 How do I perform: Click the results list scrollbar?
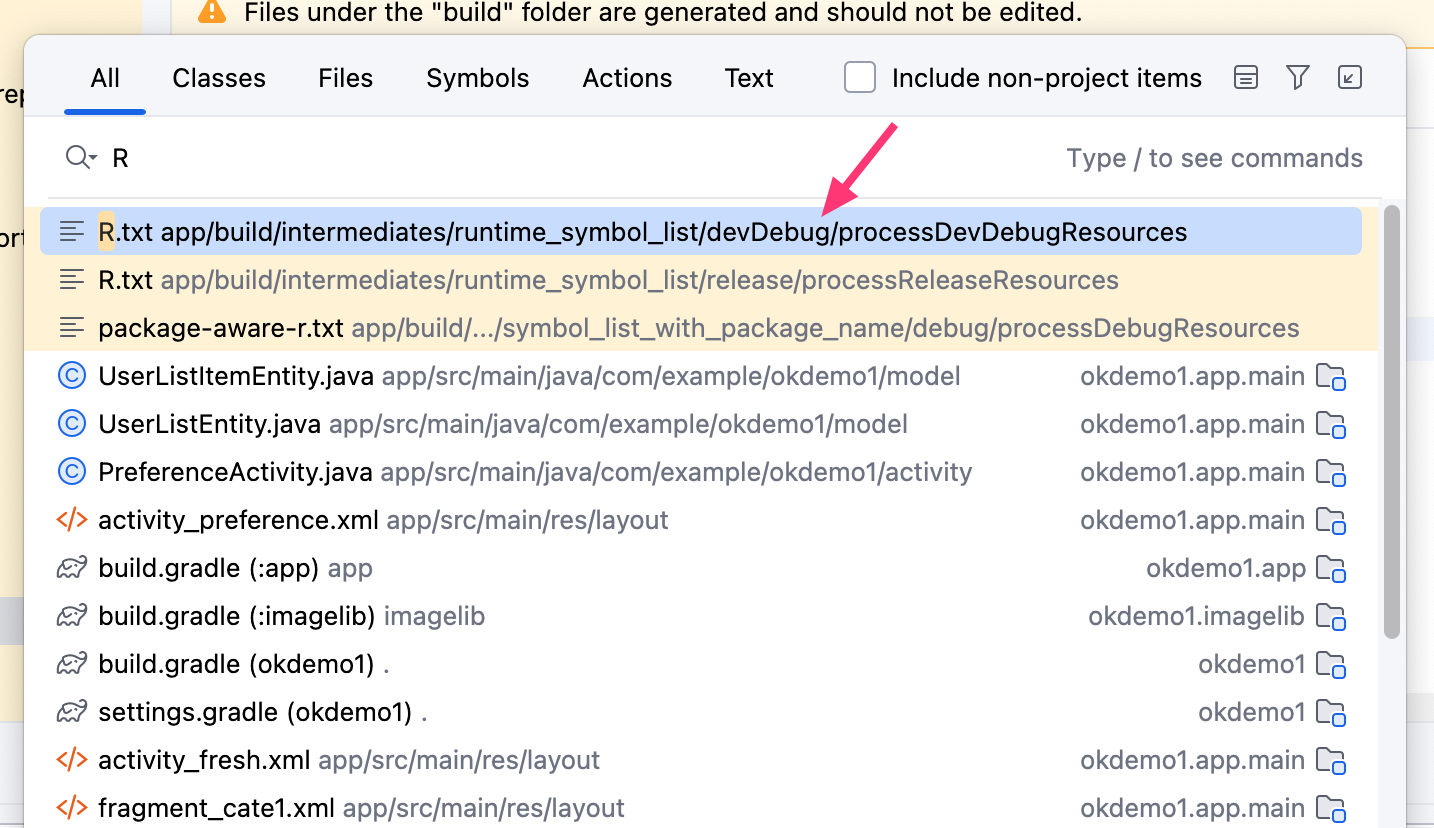(x=1391, y=420)
